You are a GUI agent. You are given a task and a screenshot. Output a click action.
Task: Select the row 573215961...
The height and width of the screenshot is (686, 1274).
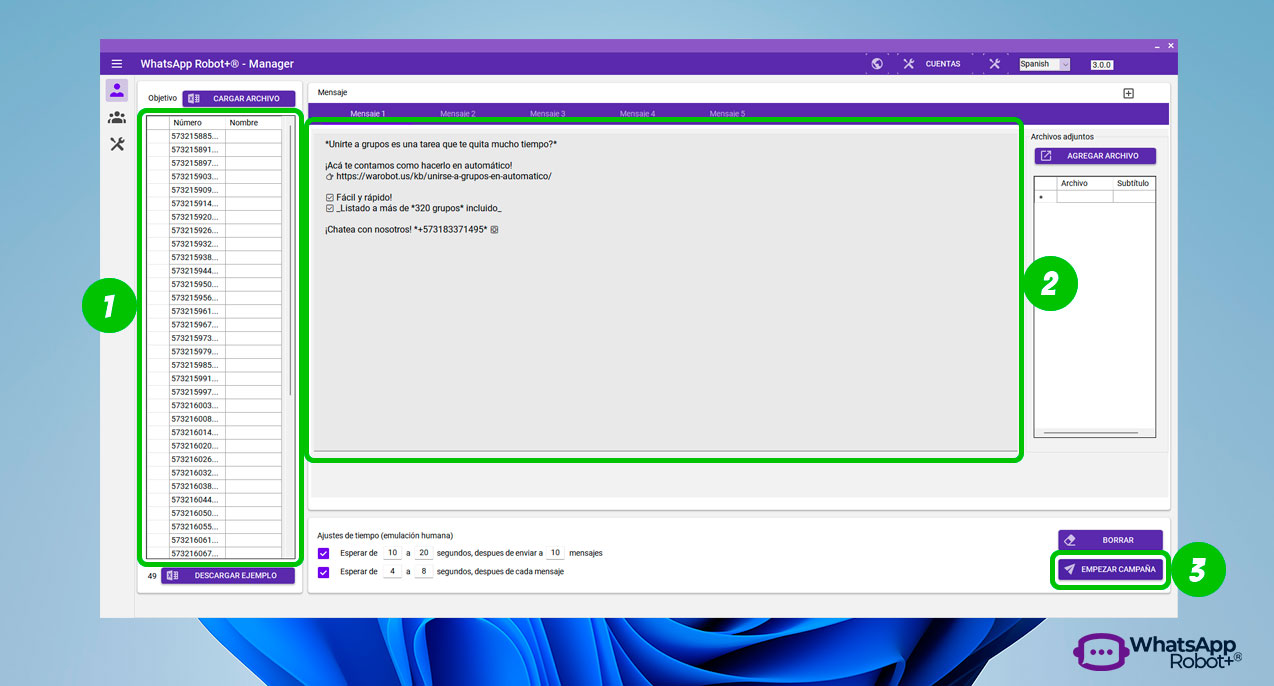tap(215, 312)
